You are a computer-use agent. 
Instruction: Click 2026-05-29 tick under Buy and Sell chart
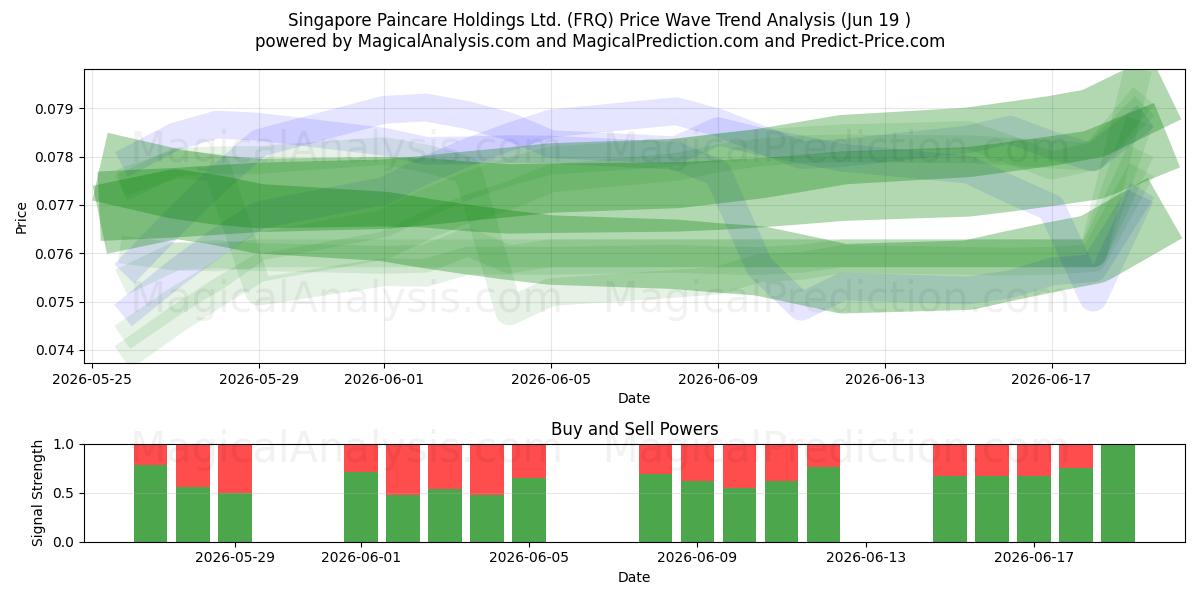(234, 558)
